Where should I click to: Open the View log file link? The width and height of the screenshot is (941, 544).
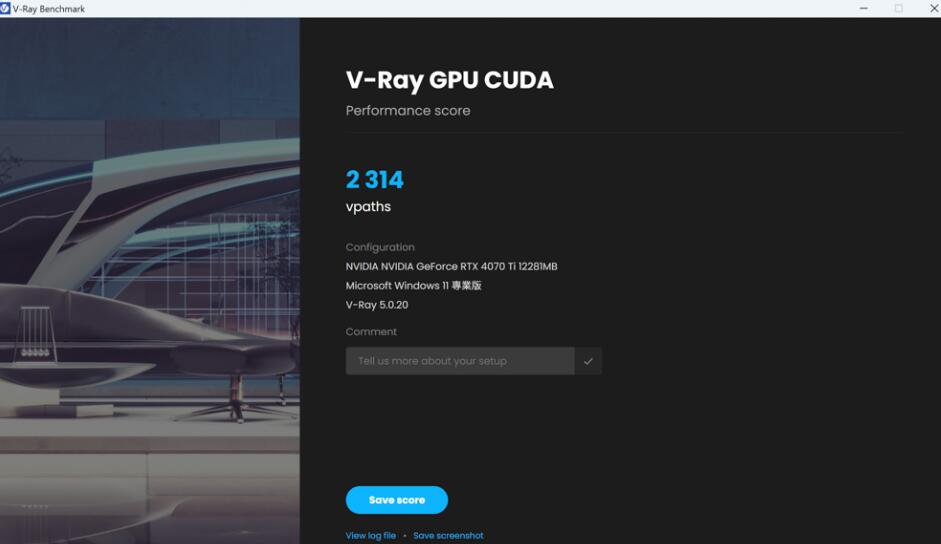point(370,536)
